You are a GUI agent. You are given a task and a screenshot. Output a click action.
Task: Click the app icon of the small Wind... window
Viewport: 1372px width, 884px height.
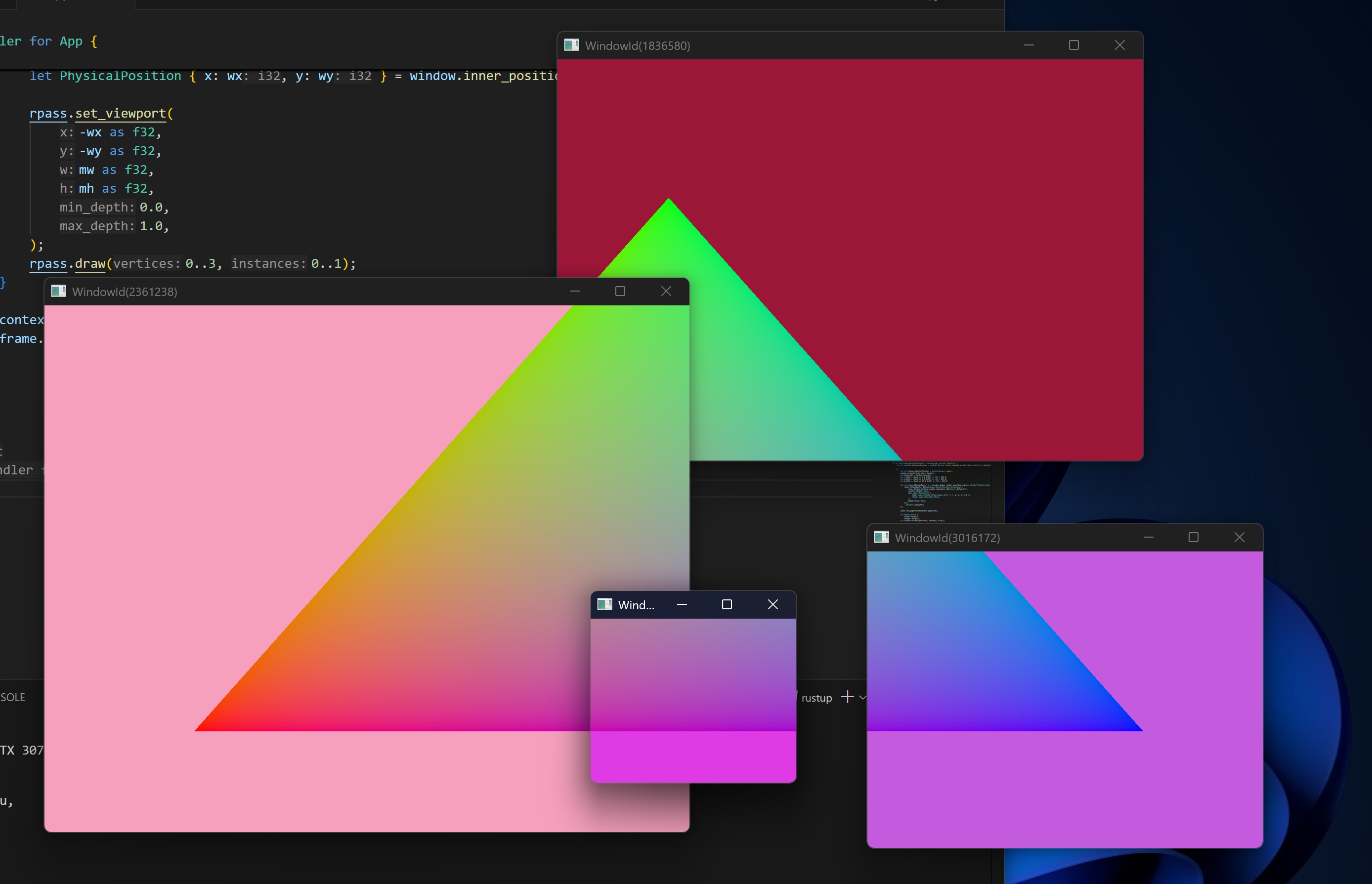604,604
